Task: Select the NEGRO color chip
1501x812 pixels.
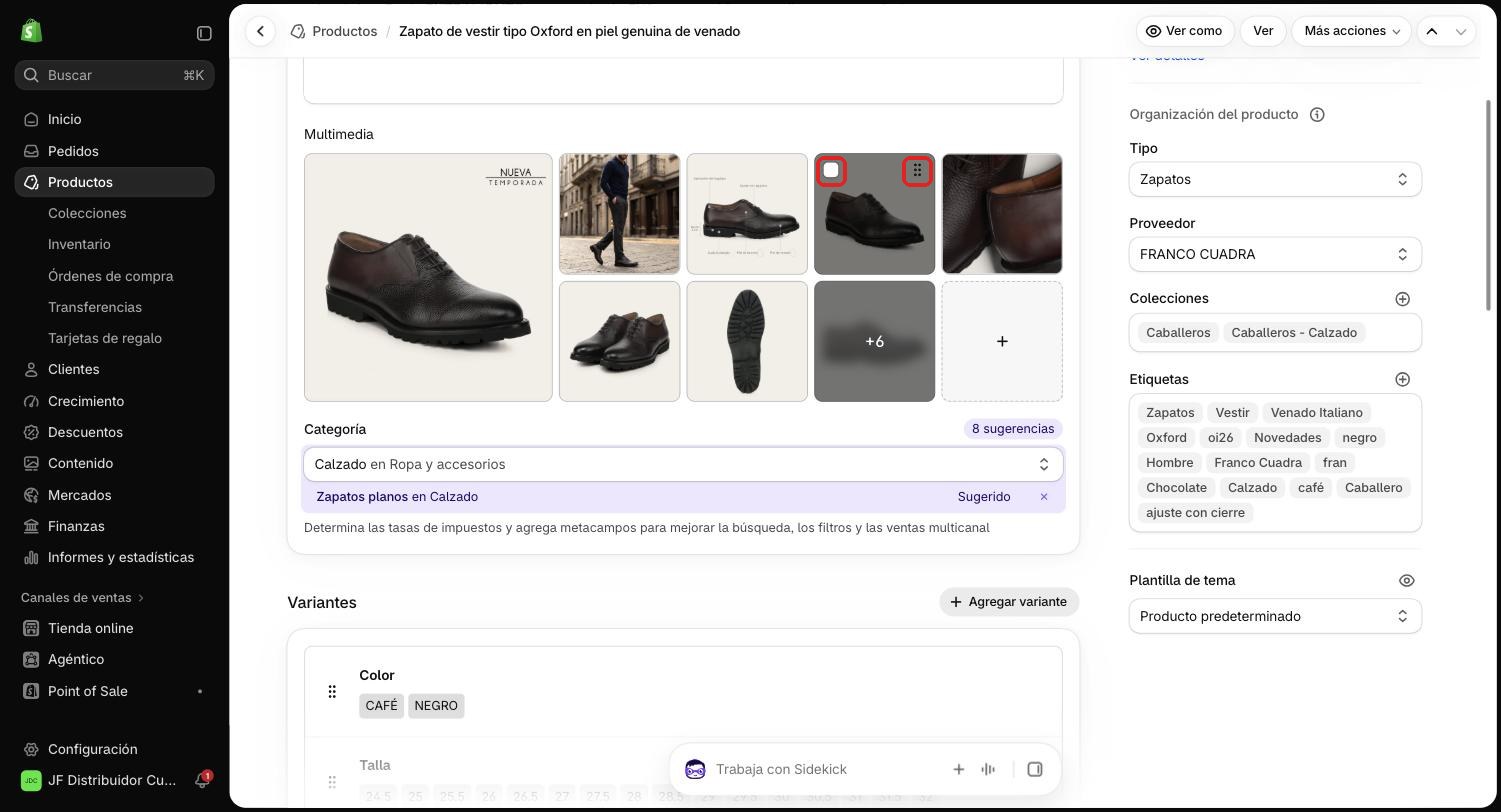Action: 436,706
